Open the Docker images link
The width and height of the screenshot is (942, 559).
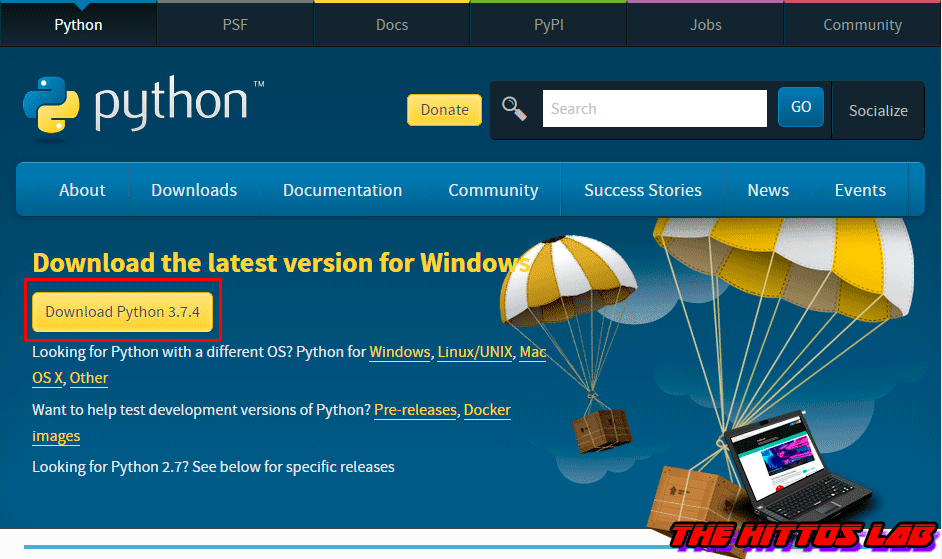coord(487,410)
